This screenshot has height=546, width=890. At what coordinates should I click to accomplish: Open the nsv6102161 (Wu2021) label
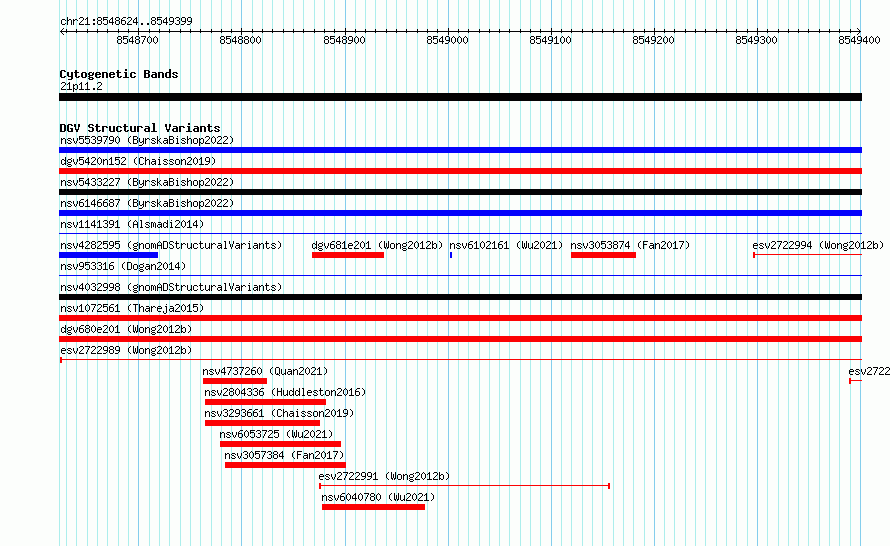tap(506, 245)
